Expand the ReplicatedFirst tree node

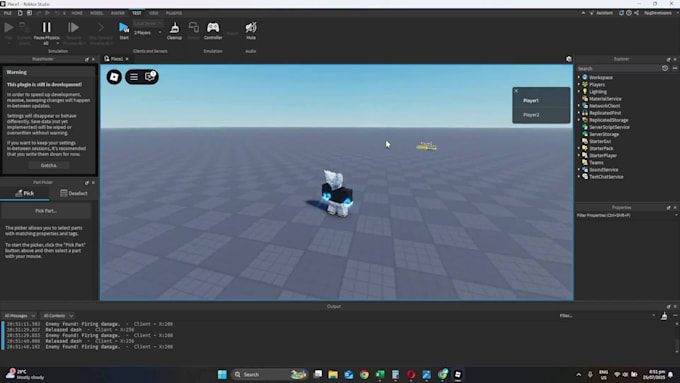pyautogui.click(x=579, y=113)
